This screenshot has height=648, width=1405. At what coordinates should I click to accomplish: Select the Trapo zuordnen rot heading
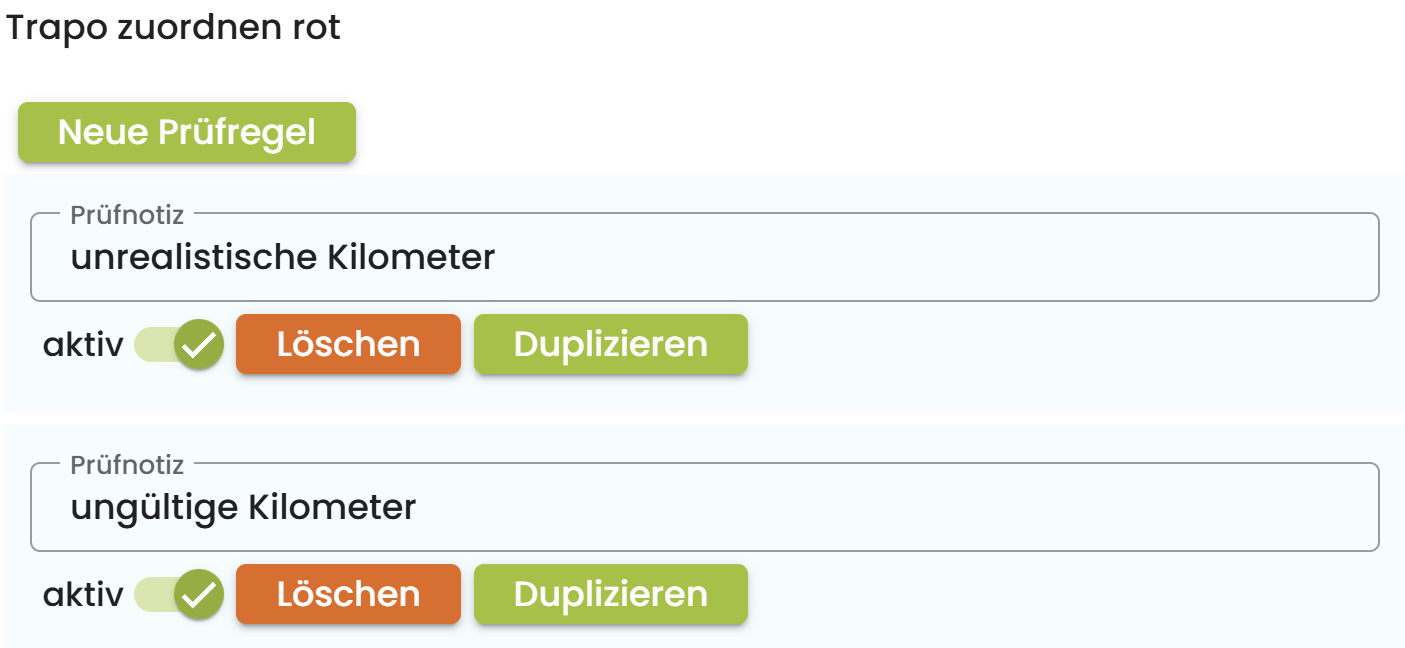[173, 28]
